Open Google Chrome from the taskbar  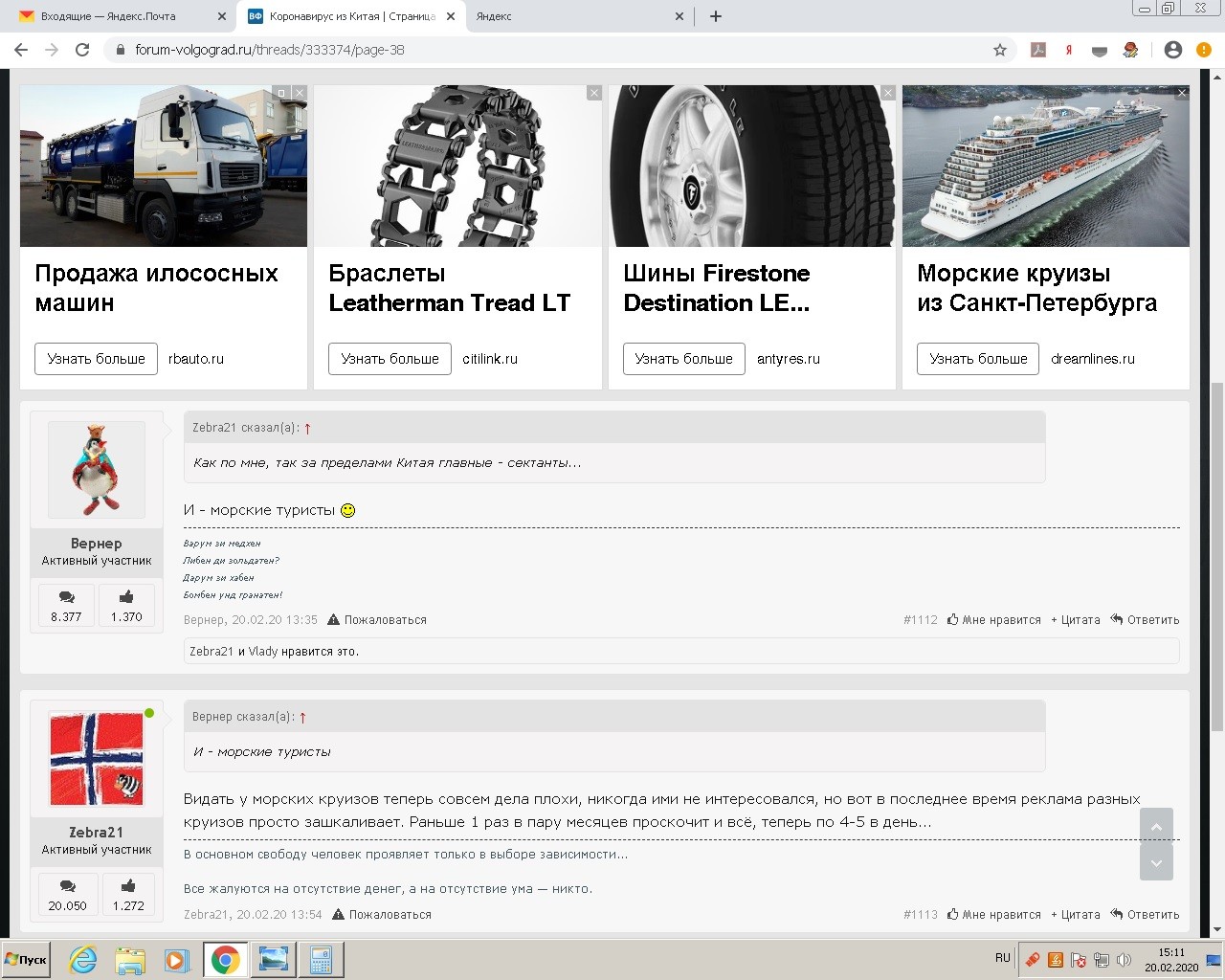[x=226, y=960]
